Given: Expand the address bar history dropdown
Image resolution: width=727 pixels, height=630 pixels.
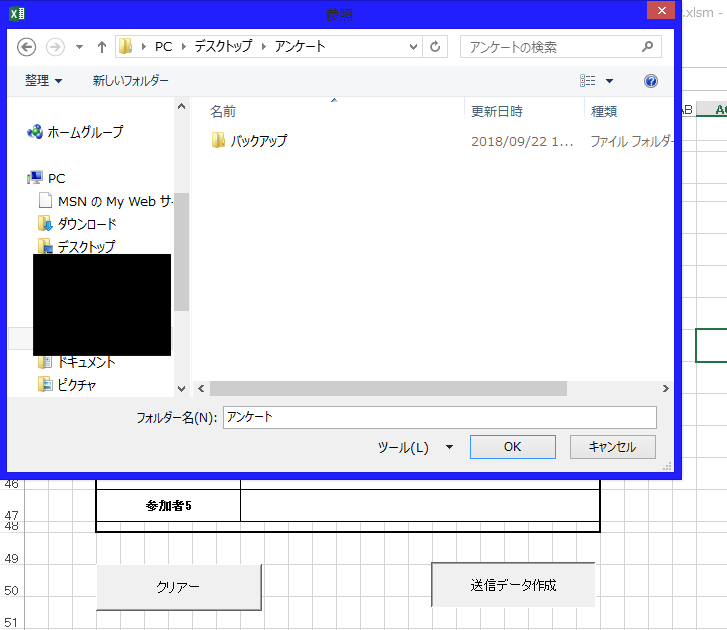Looking at the screenshot, I should coord(414,47).
